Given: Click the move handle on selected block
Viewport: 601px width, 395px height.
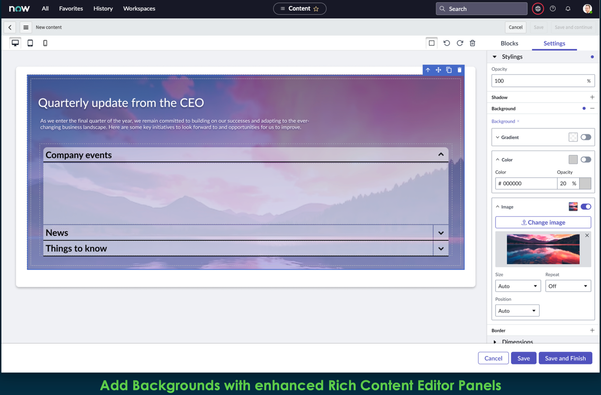Looking at the screenshot, I should pos(438,70).
